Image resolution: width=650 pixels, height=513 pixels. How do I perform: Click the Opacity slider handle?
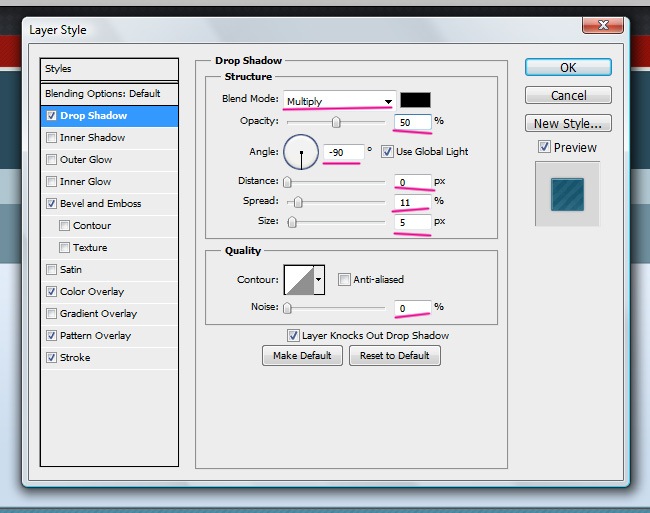coord(336,123)
